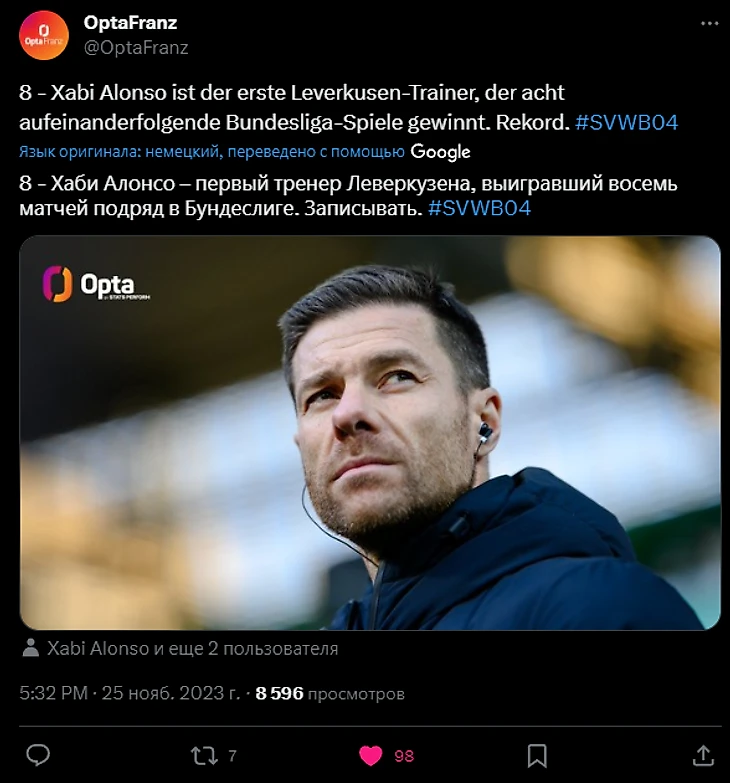Click the retweet count 7
The width and height of the screenshot is (730, 783).
[x=232, y=756]
